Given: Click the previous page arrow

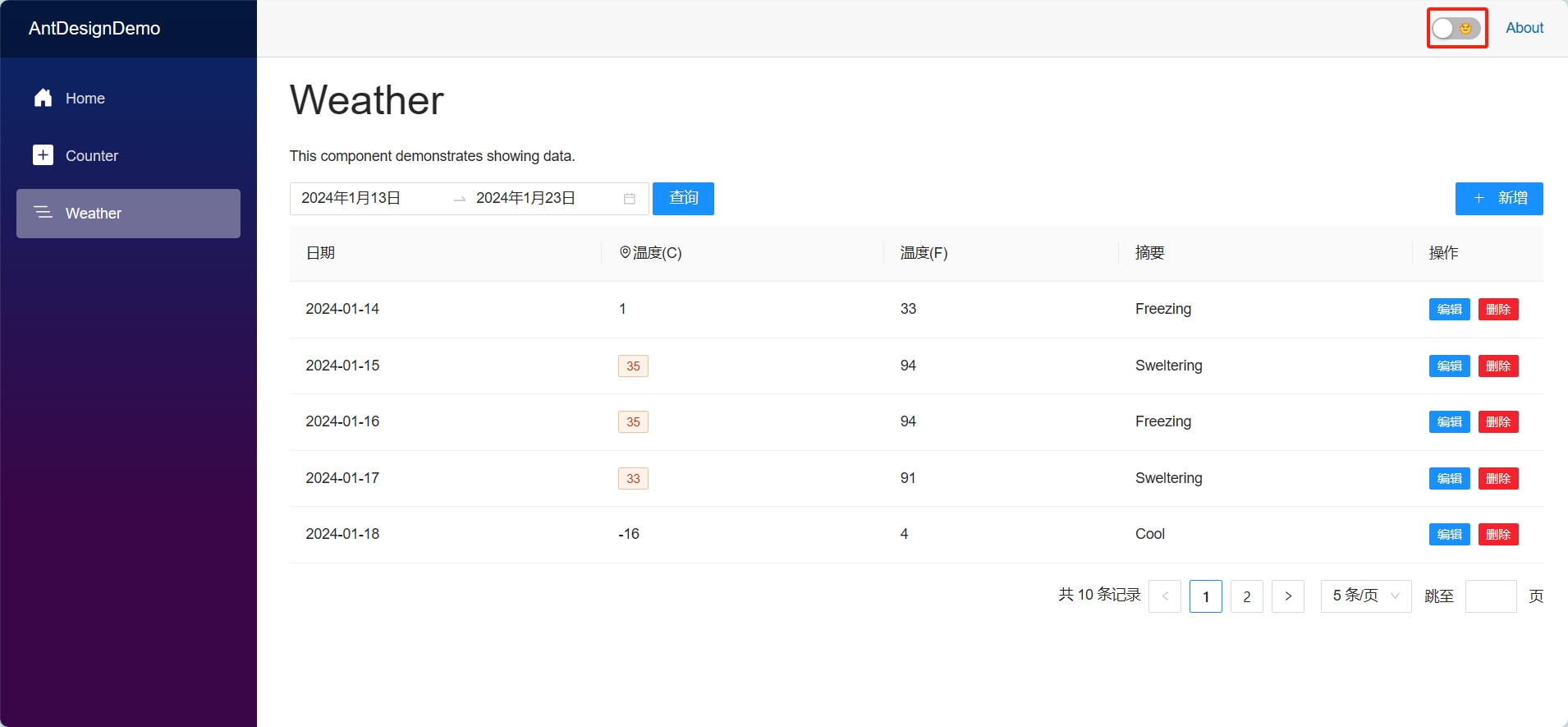Looking at the screenshot, I should click(1165, 596).
